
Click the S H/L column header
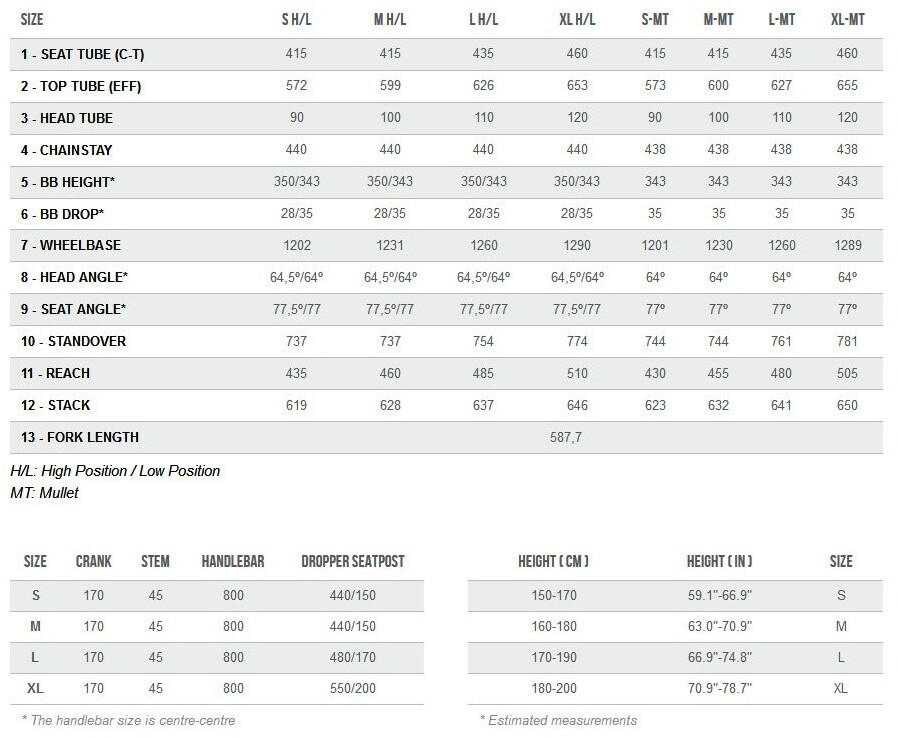coord(297,20)
